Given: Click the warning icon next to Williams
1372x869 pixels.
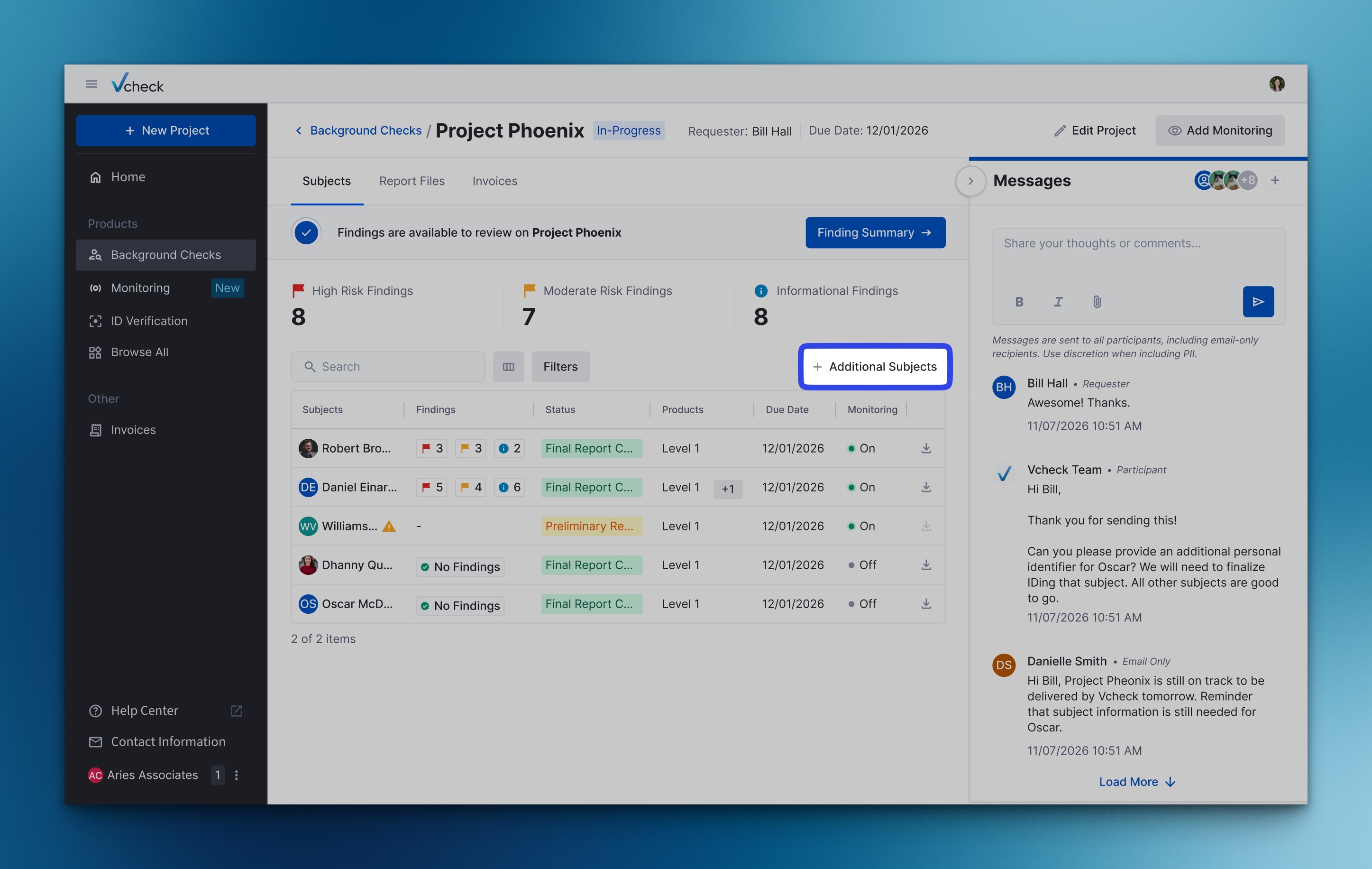Looking at the screenshot, I should (x=389, y=527).
